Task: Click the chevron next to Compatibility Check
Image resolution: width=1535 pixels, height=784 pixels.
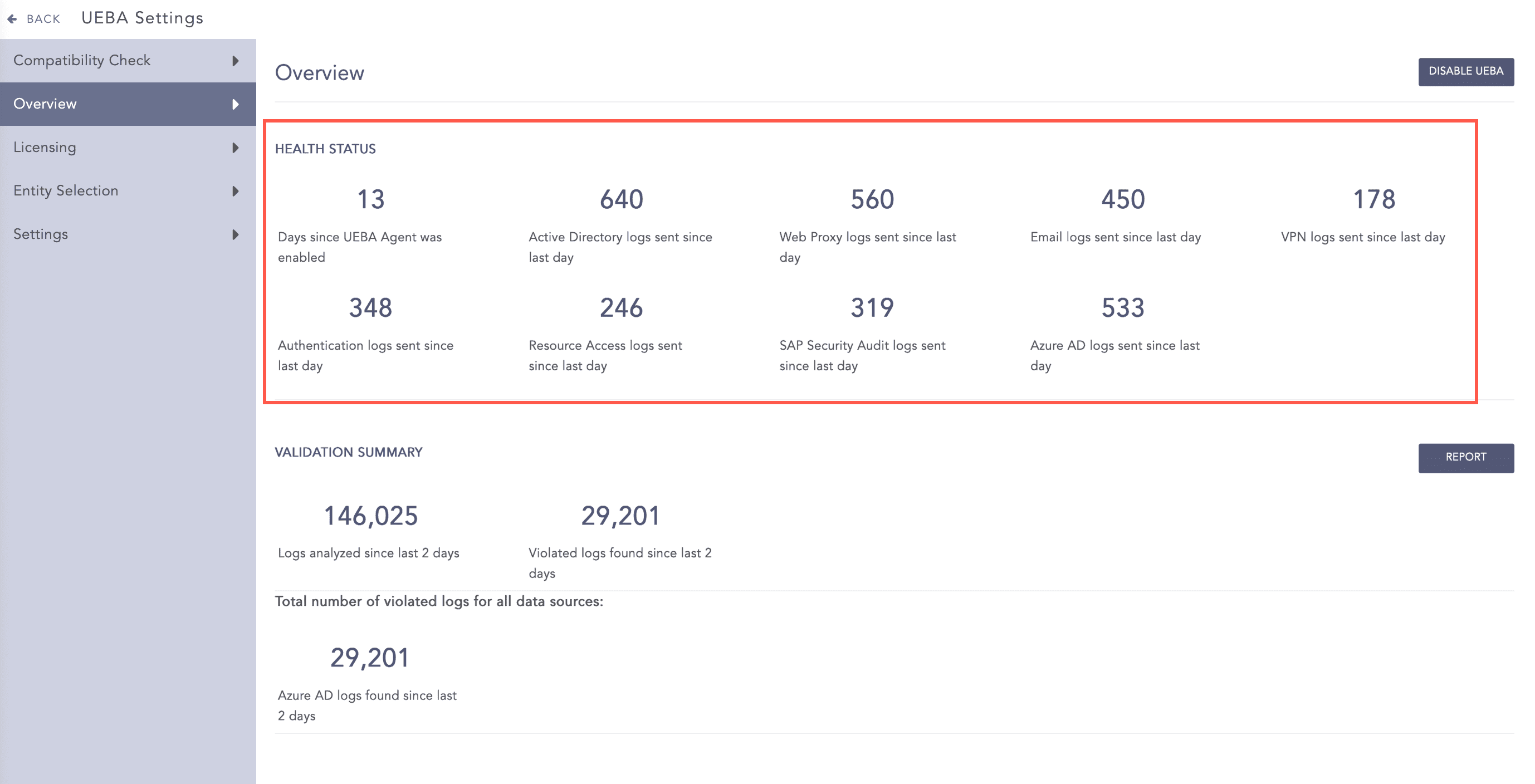Action: click(x=236, y=60)
